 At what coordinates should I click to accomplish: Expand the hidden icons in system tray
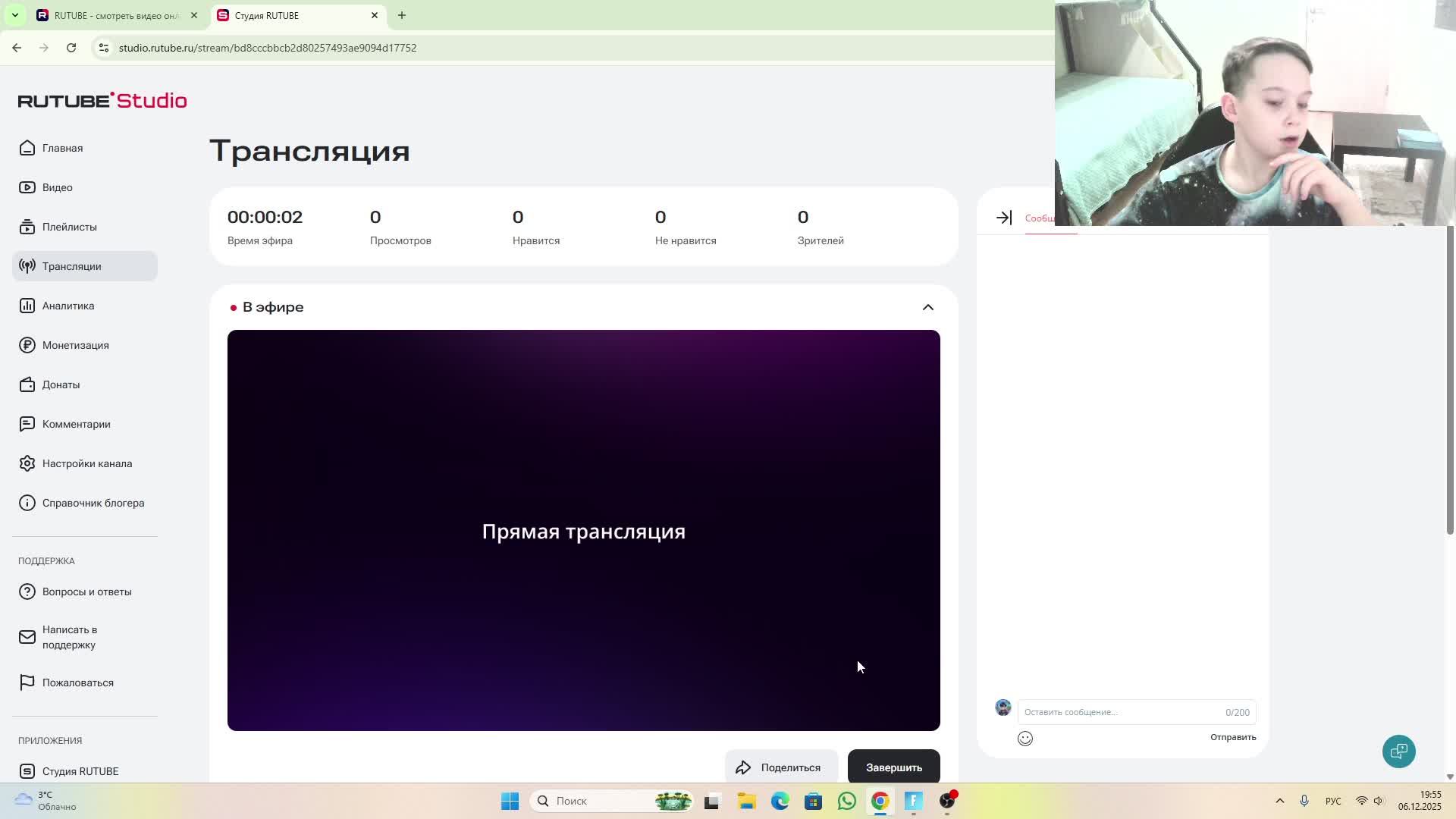(x=1279, y=801)
